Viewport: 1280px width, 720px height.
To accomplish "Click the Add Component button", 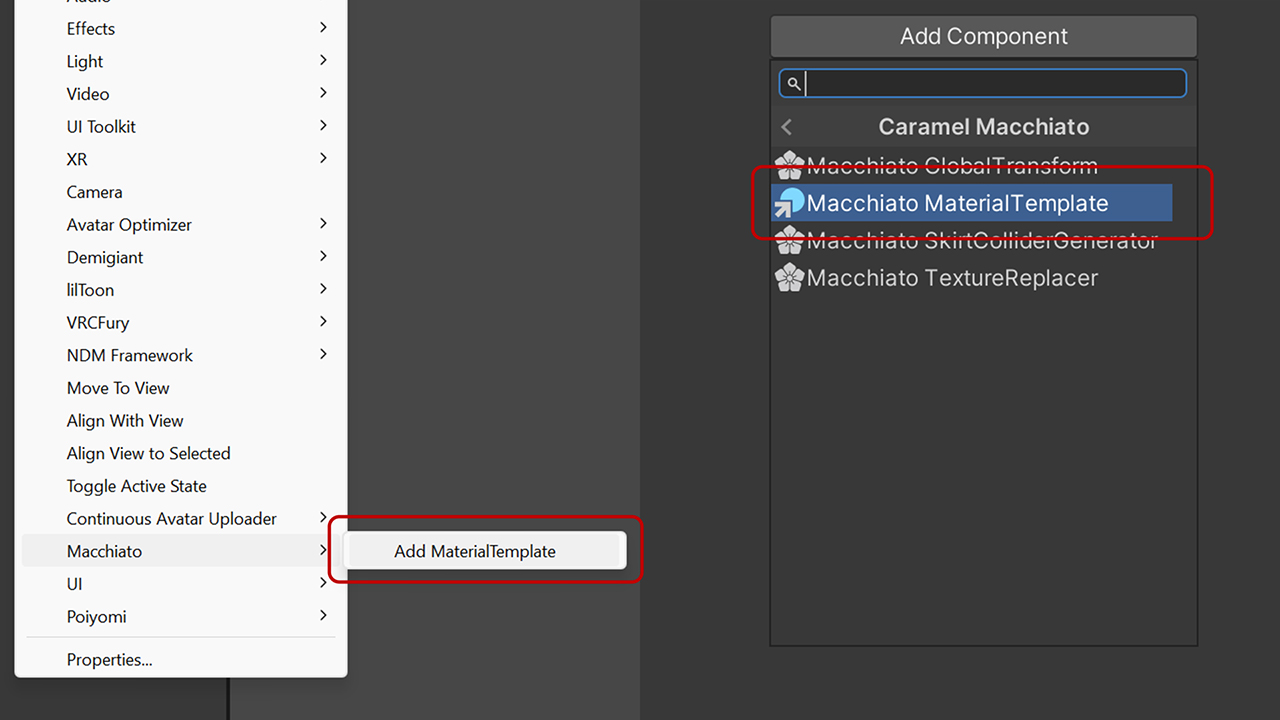I will [x=983, y=37].
